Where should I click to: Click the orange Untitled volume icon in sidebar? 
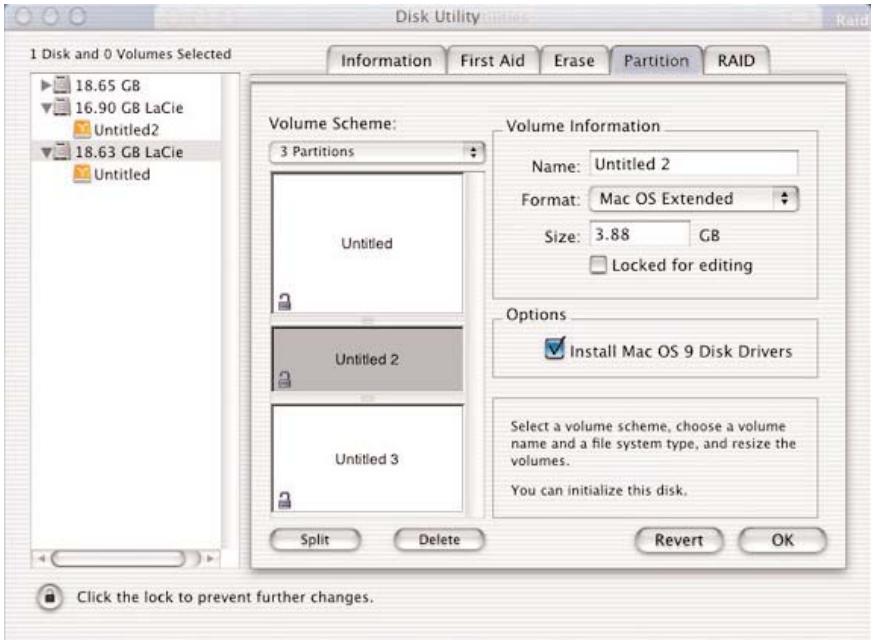(x=82, y=174)
